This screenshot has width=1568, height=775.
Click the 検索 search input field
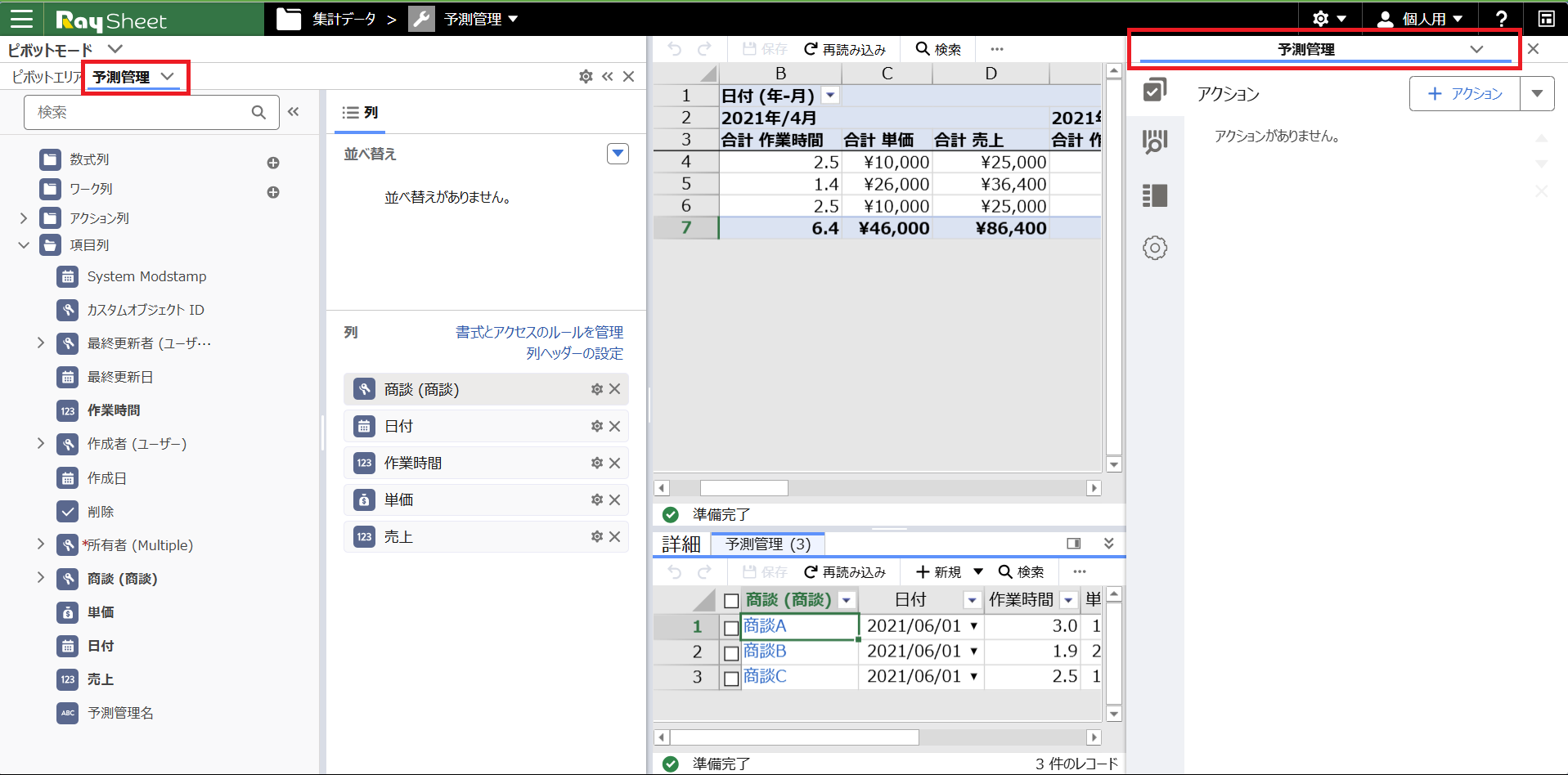(139, 112)
